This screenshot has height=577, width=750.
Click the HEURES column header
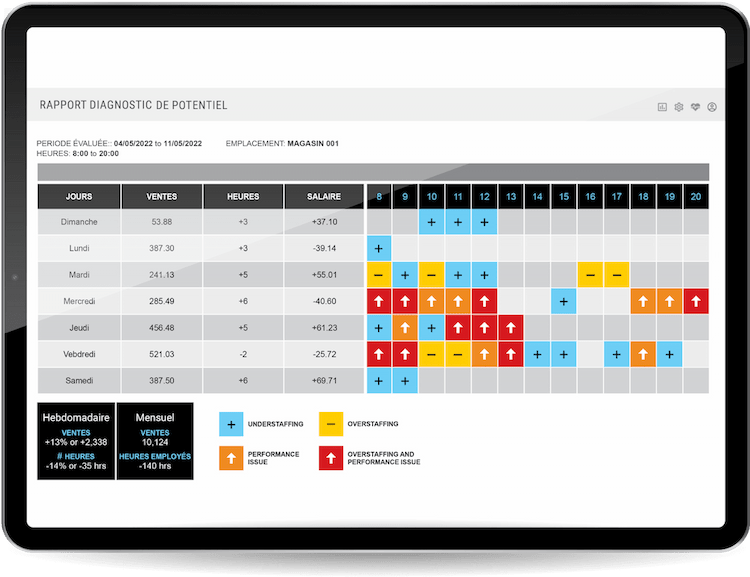coord(243,196)
